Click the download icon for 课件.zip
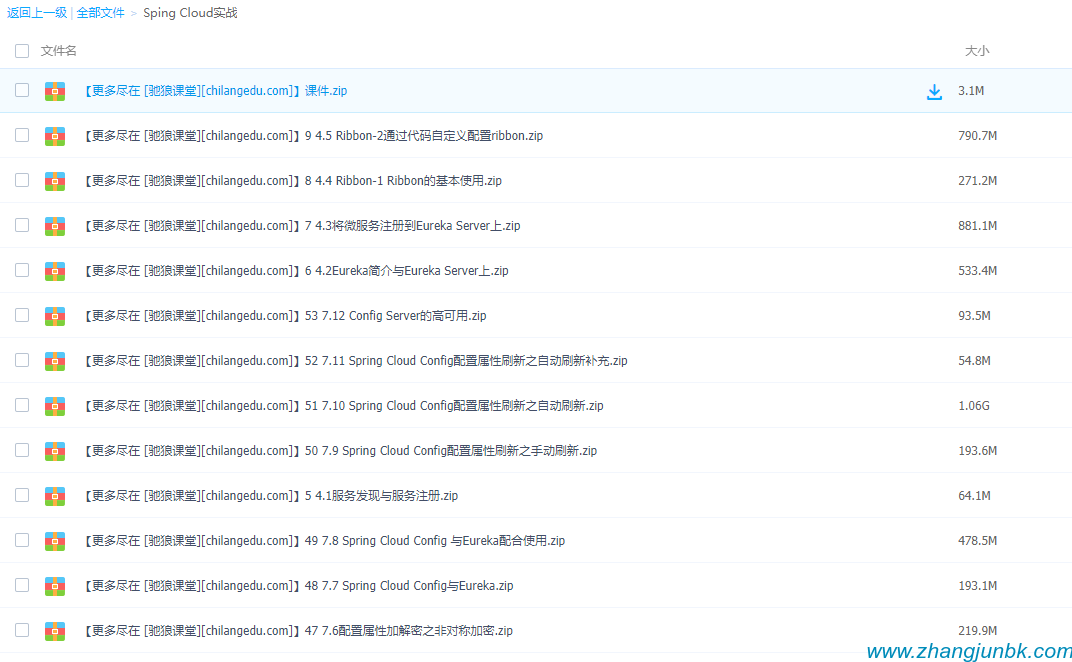Viewport: 1072px width, 662px height. [934, 92]
